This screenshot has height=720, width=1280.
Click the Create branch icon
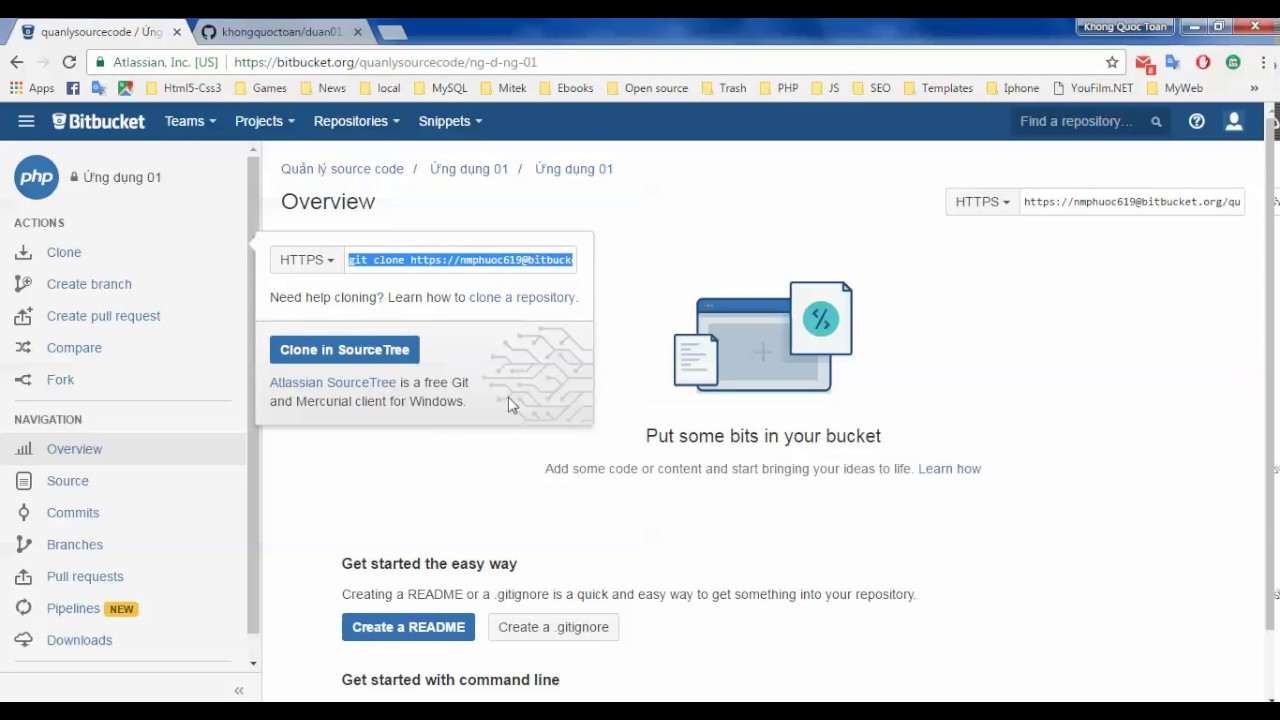(x=24, y=284)
